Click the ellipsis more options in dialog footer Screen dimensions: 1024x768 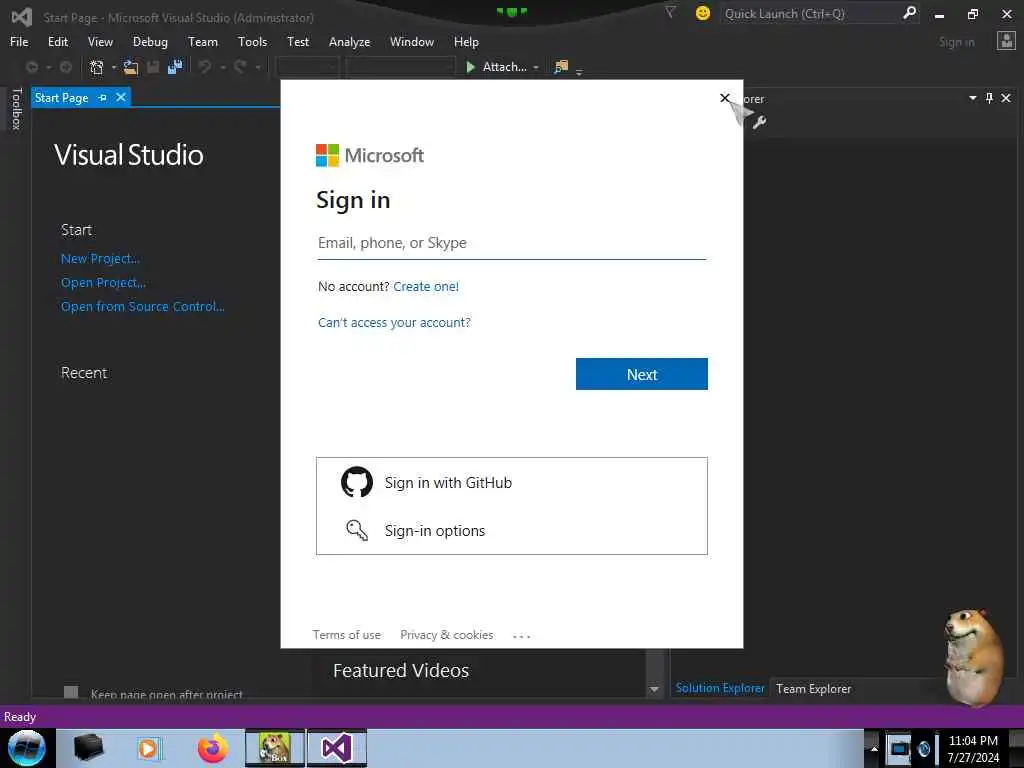[521, 635]
